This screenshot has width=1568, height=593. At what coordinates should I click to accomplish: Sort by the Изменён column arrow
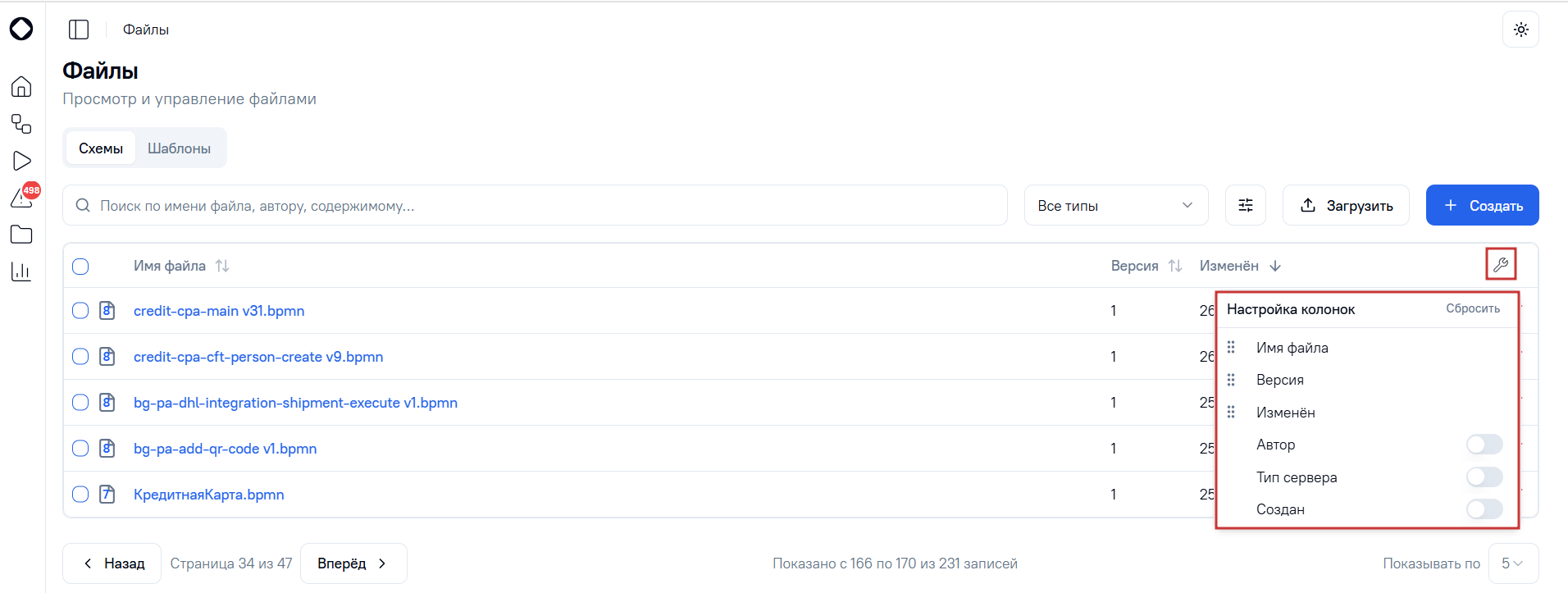point(1275,266)
